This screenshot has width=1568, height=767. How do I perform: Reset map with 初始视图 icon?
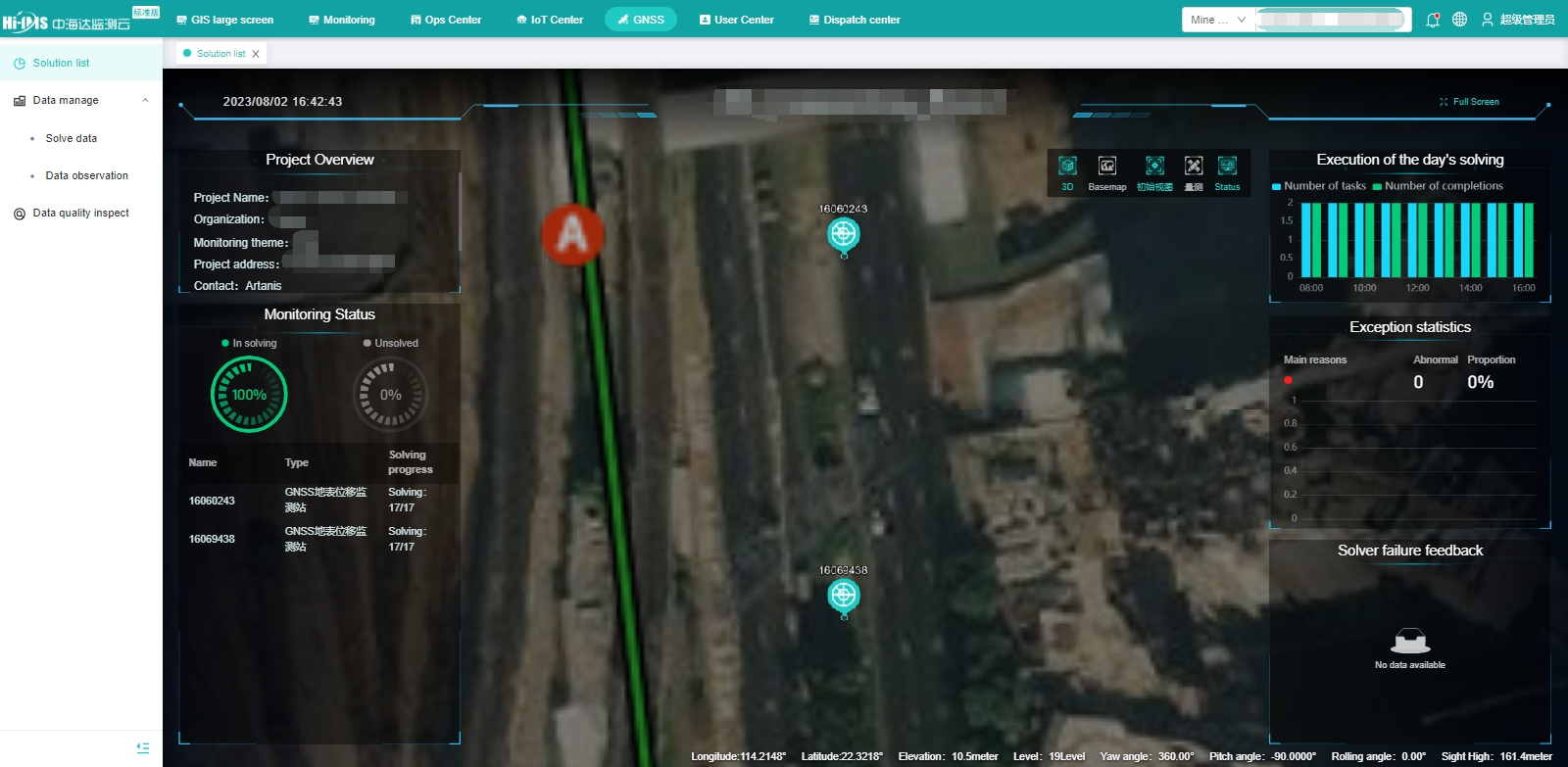pos(1154,166)
